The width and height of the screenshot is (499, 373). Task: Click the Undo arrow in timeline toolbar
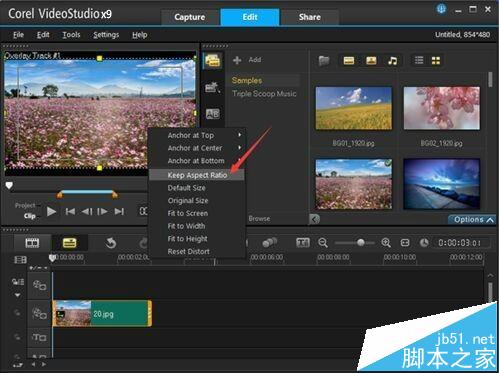[110, 243]
